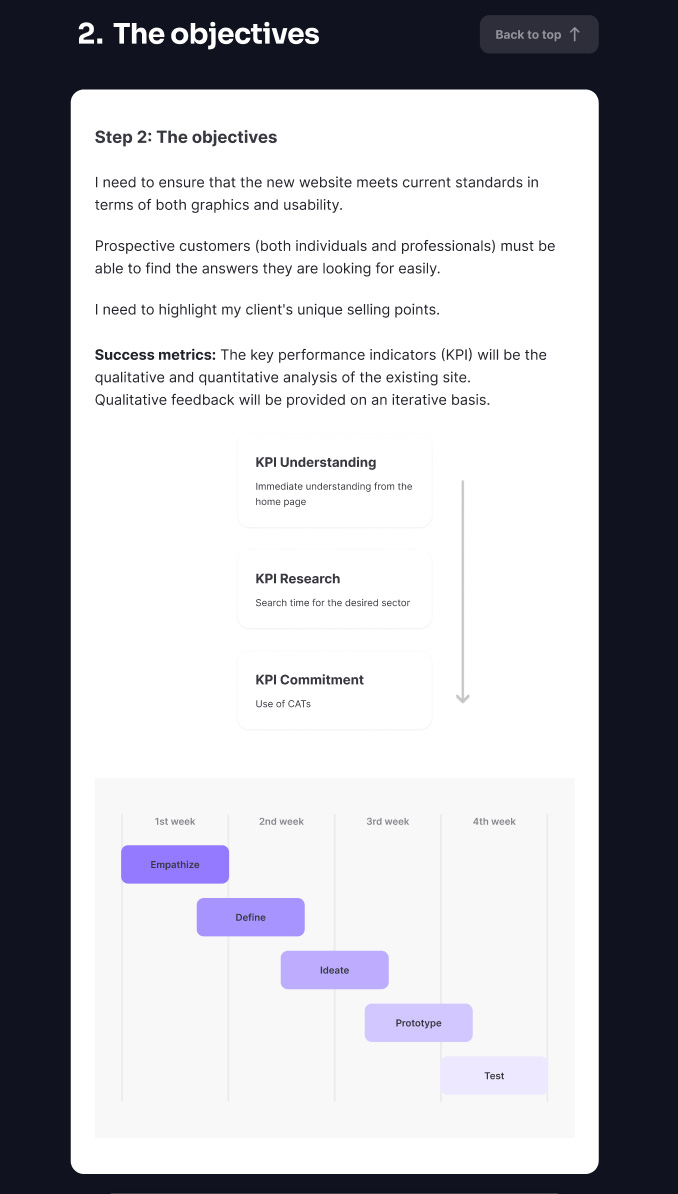Select the KPI Commitment card
The width and height of the screenshot is (678, 1194).
(334, 690)
